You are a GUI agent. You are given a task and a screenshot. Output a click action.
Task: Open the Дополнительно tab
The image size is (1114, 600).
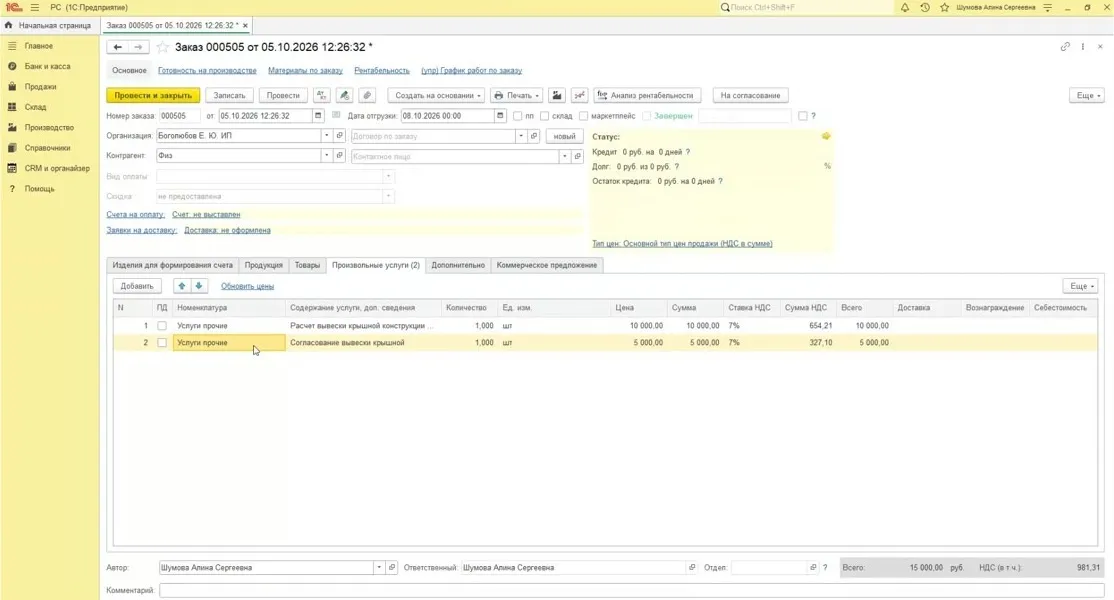(x=458, y=266)
